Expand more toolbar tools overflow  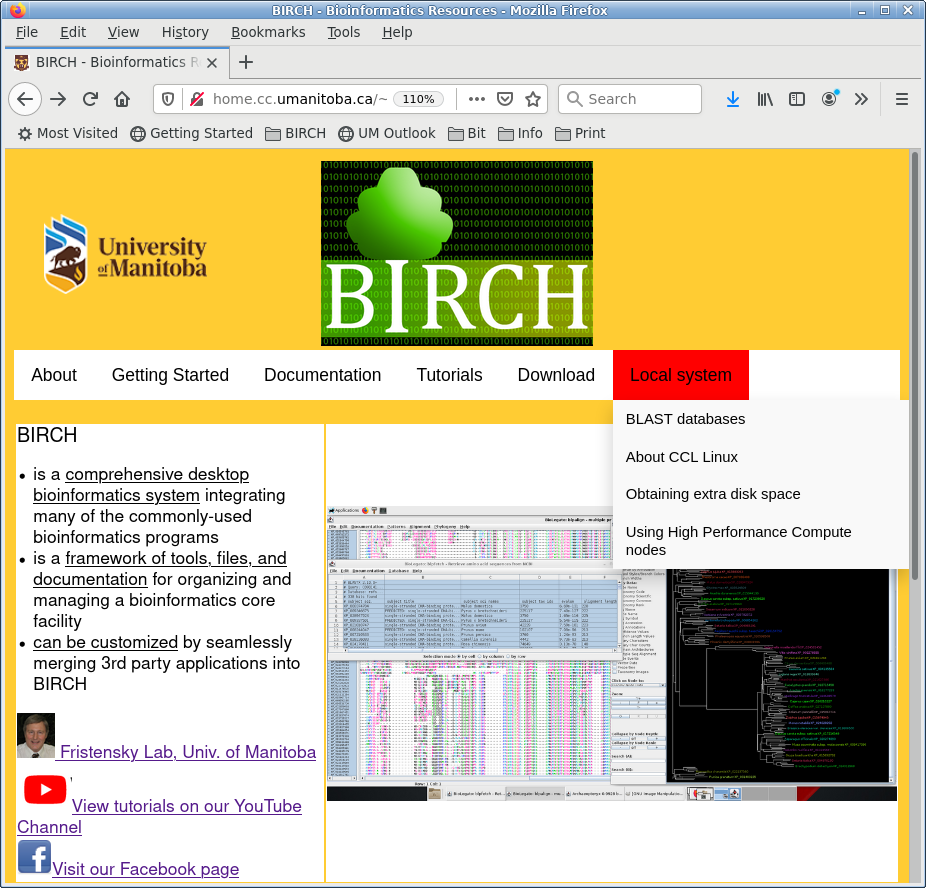[x=861, y=99]
